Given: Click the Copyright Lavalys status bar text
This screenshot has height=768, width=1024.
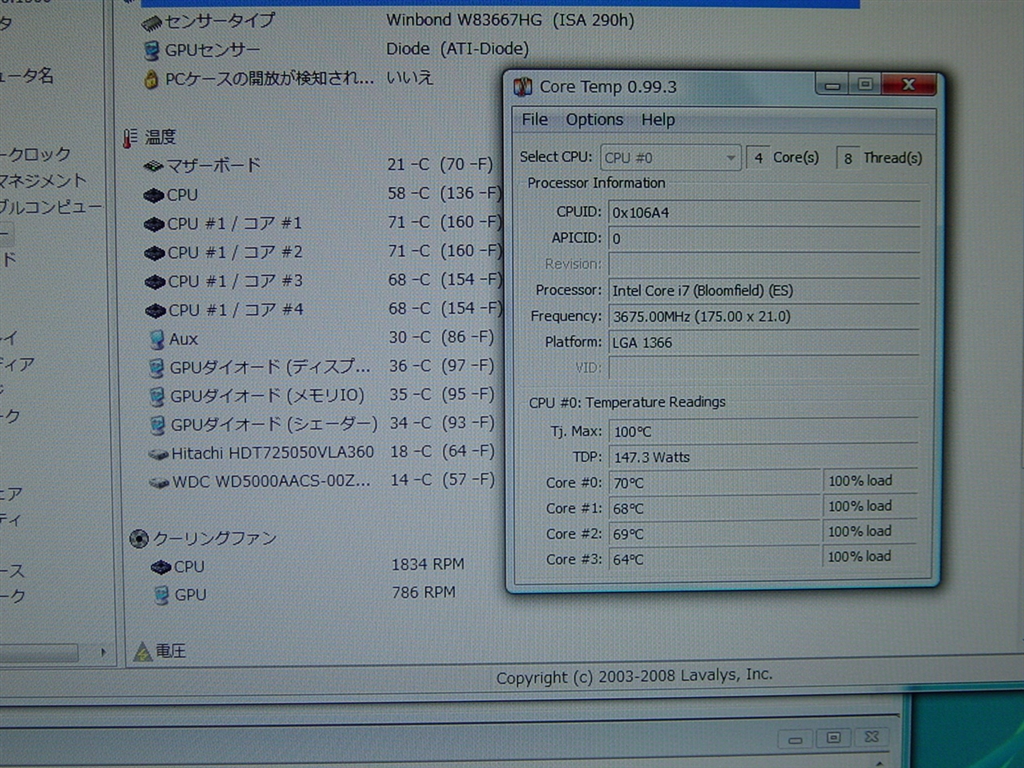Looking at the screenshot, I should [634, 677].
